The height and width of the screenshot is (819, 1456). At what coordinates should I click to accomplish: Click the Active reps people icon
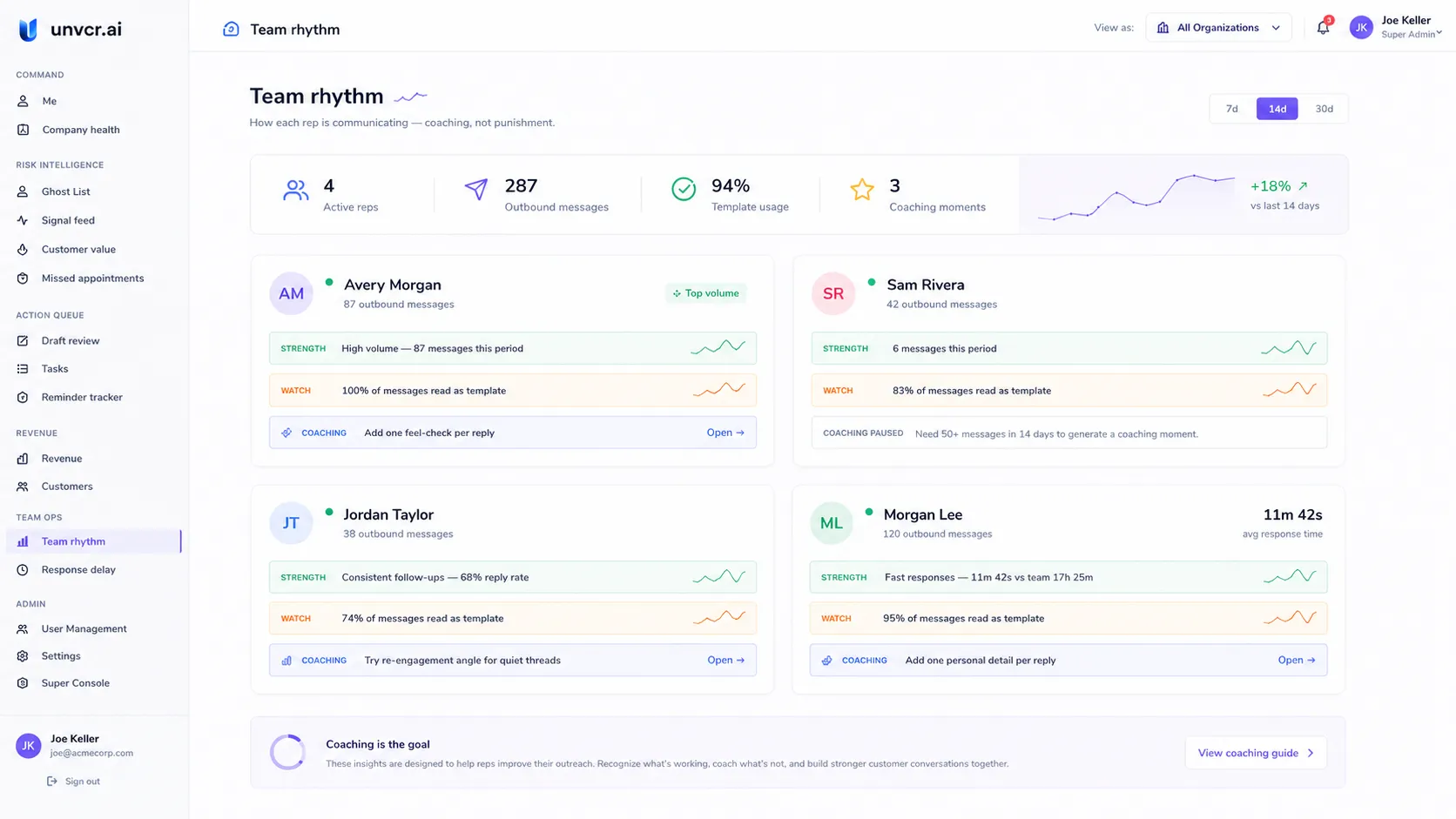click(296, 190)
